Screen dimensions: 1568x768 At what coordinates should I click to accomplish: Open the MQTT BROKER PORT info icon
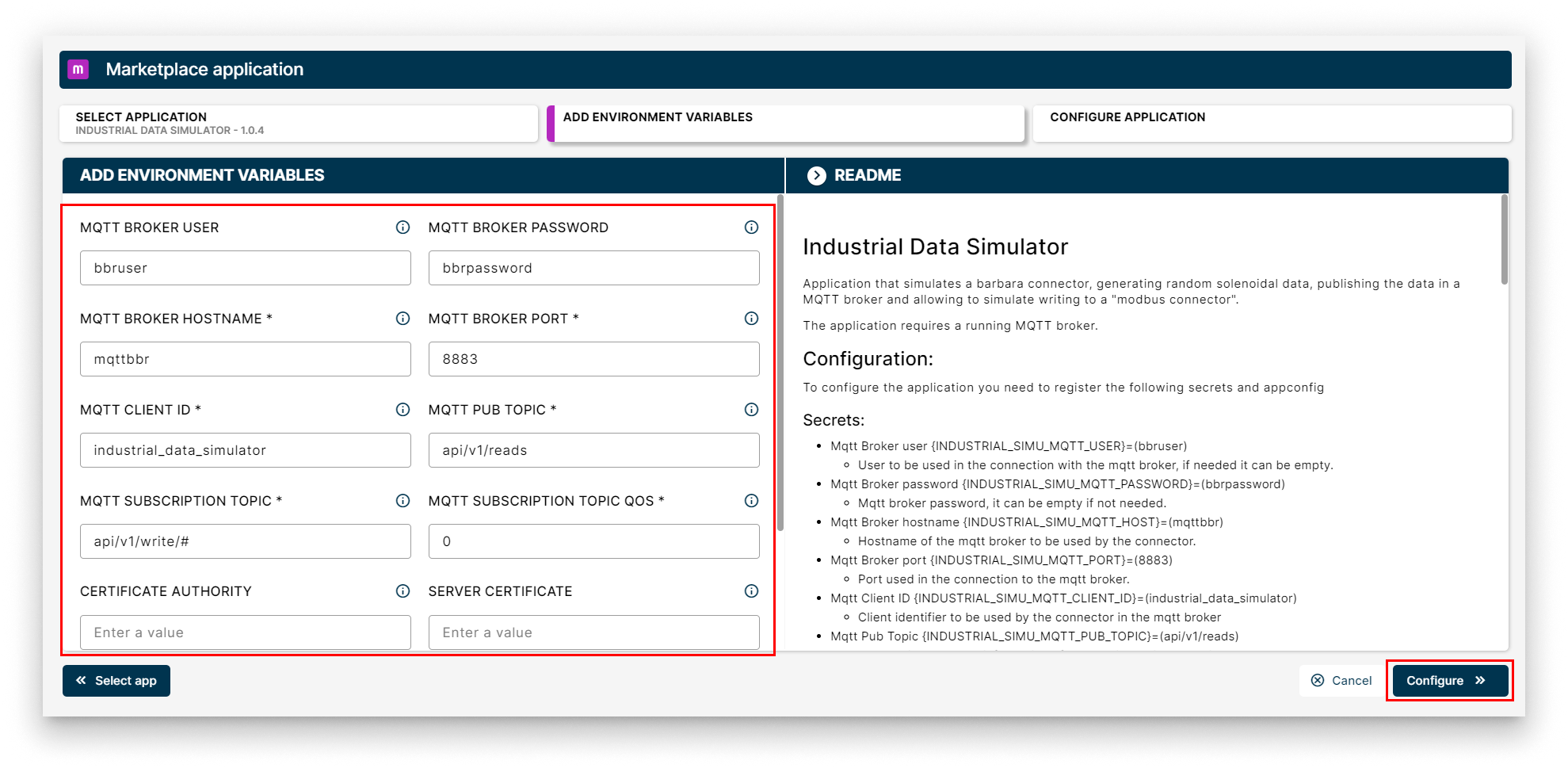(x=751, y=319)
